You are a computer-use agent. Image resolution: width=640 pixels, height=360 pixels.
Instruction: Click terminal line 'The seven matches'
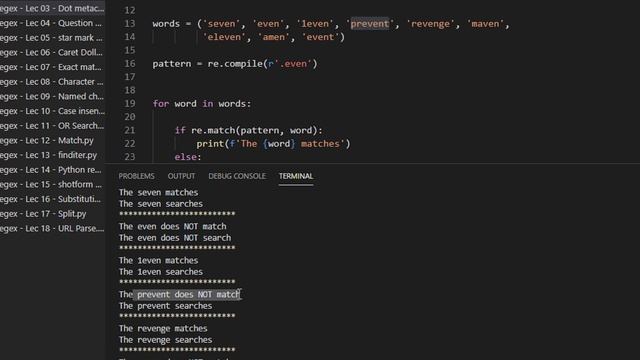pos(158,192)
